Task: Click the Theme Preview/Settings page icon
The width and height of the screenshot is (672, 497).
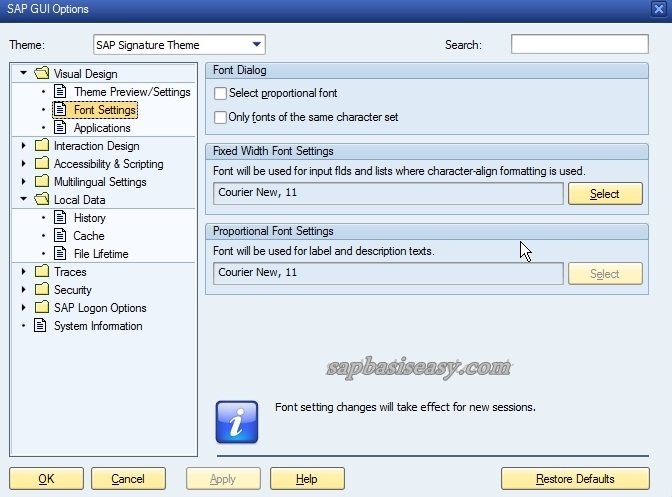Action: (x=61, y=92)
